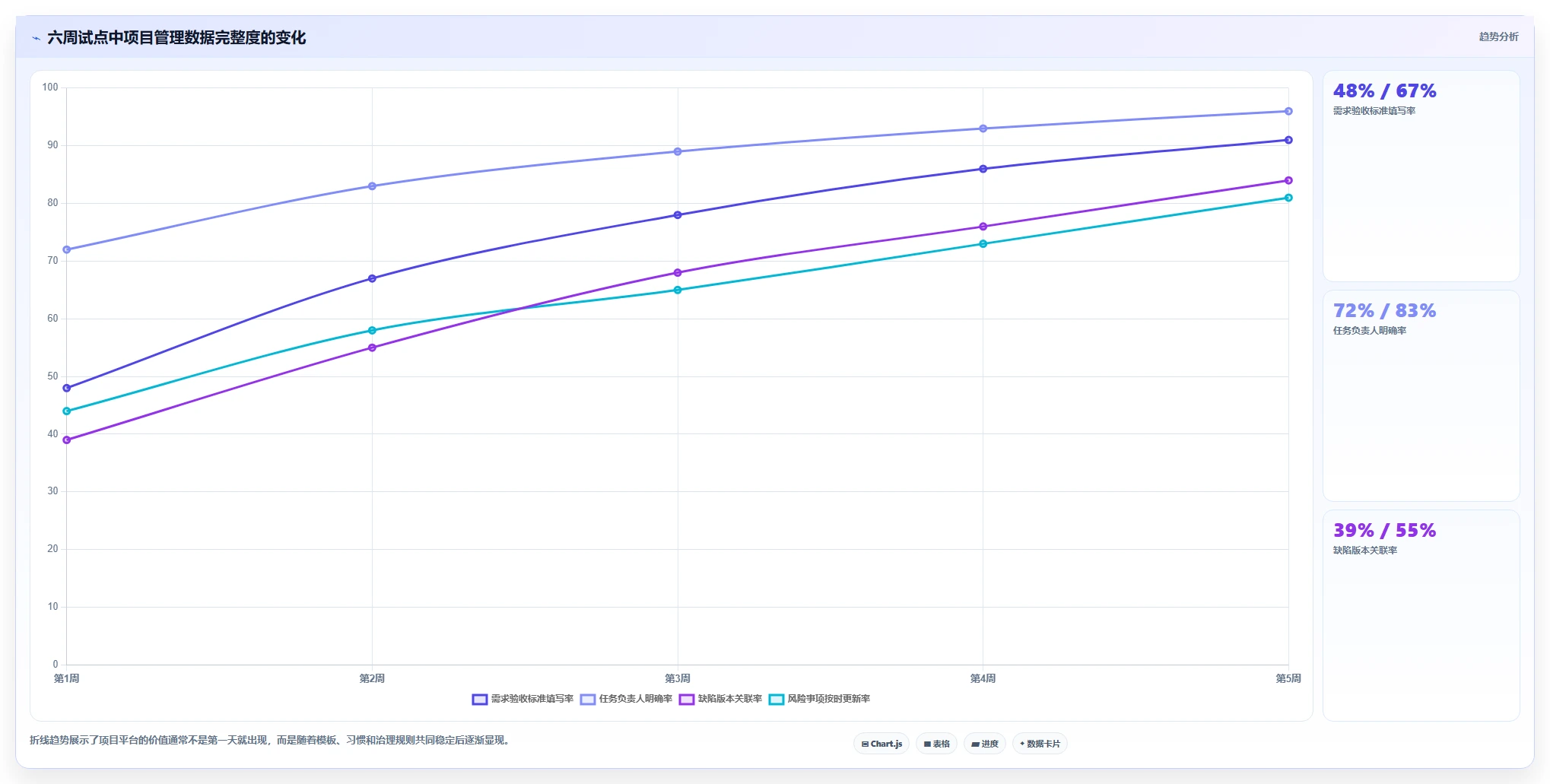
Task: Click the 第4周 point on 风险事项按时更新率 line
Action: [983, 244]
